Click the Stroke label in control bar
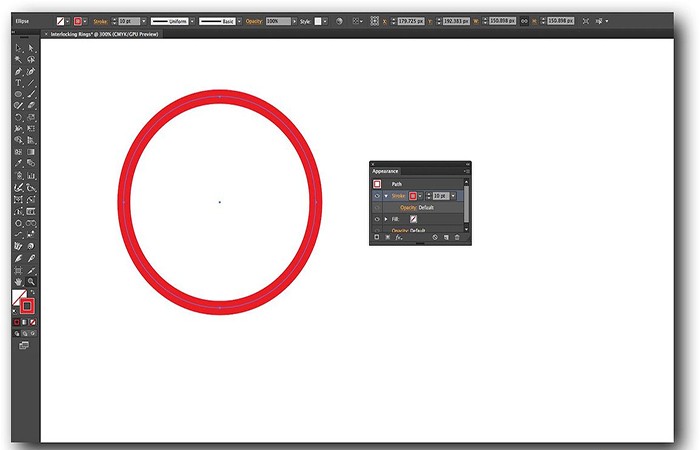 click(x=100, y=20)
